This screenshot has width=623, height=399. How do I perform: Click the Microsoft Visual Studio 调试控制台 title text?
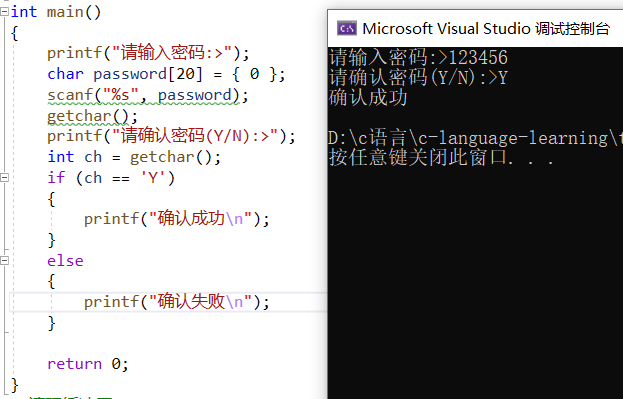coord(486,29)
